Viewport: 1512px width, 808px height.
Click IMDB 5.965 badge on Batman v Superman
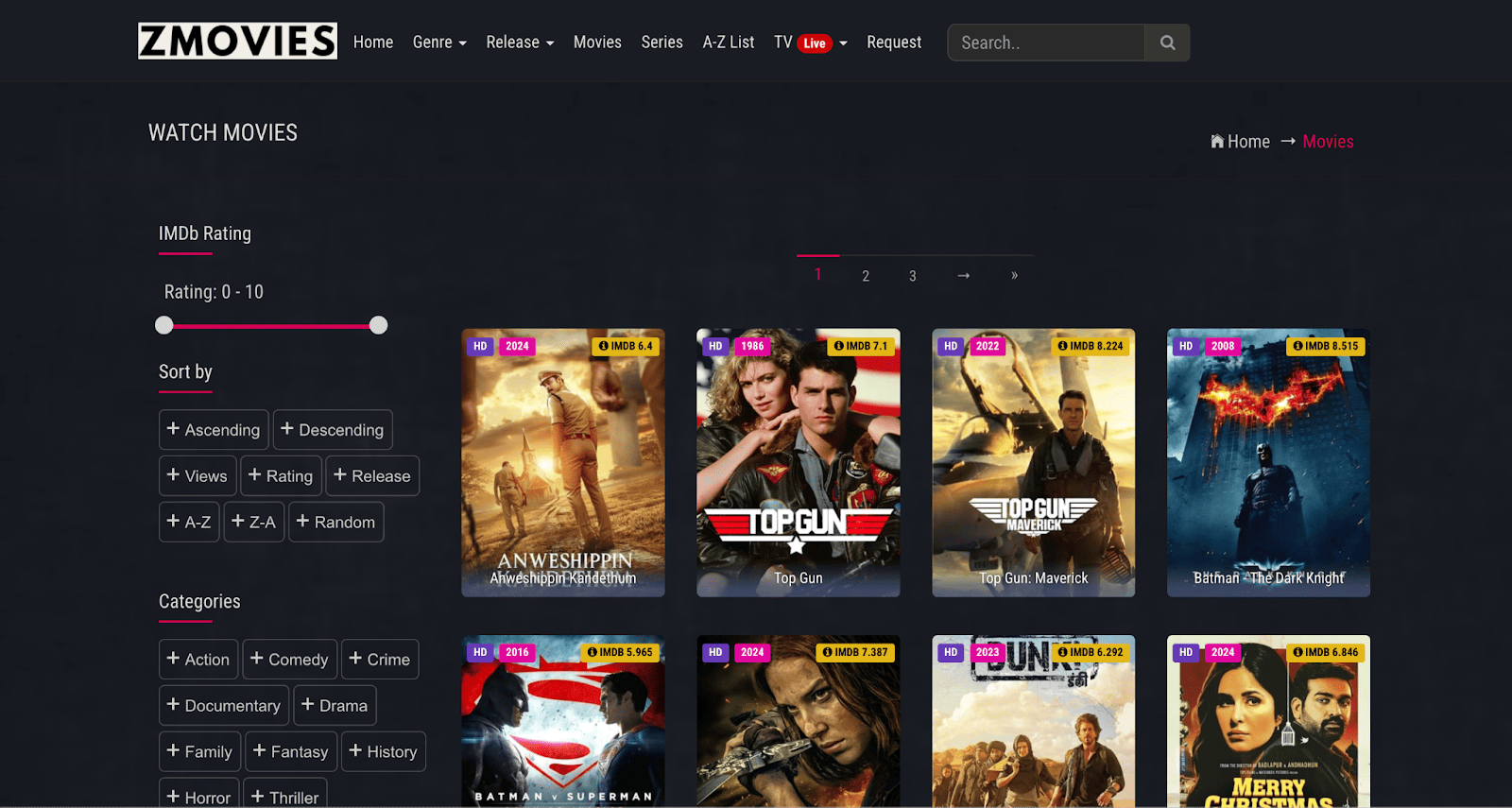[x=620, y=652]
